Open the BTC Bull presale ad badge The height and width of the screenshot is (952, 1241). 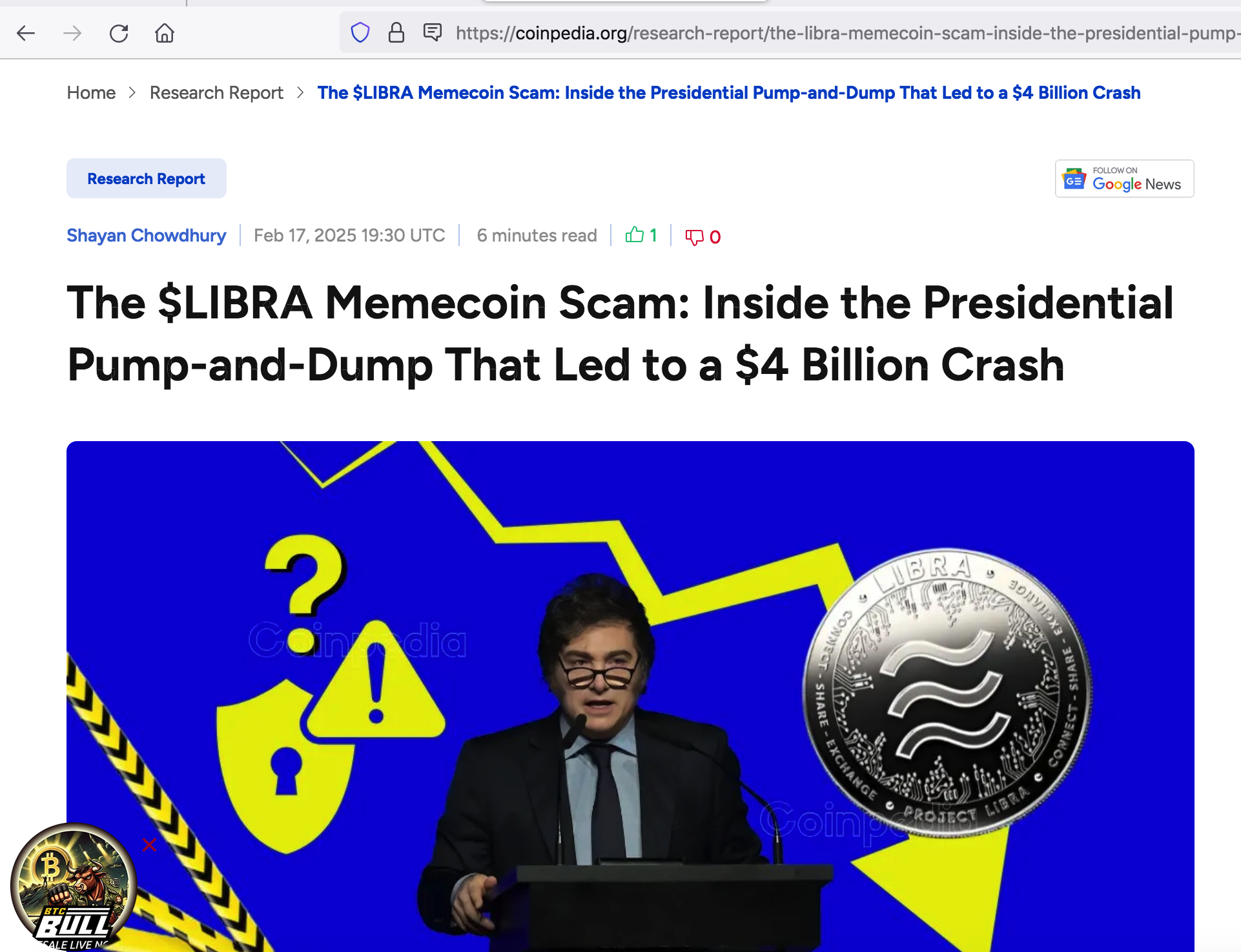point(73,887)
